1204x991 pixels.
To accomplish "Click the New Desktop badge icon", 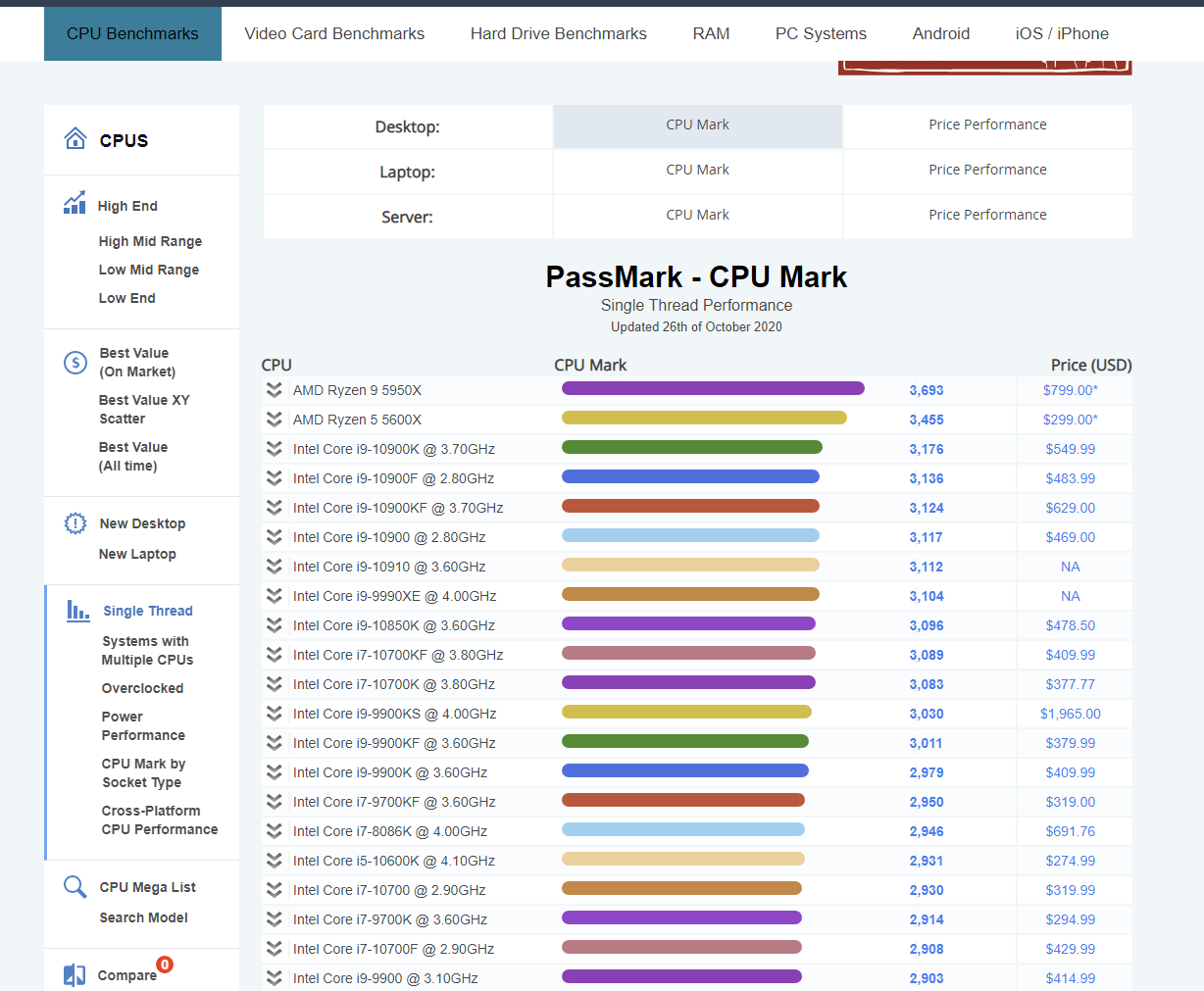I will coord(75,523).
